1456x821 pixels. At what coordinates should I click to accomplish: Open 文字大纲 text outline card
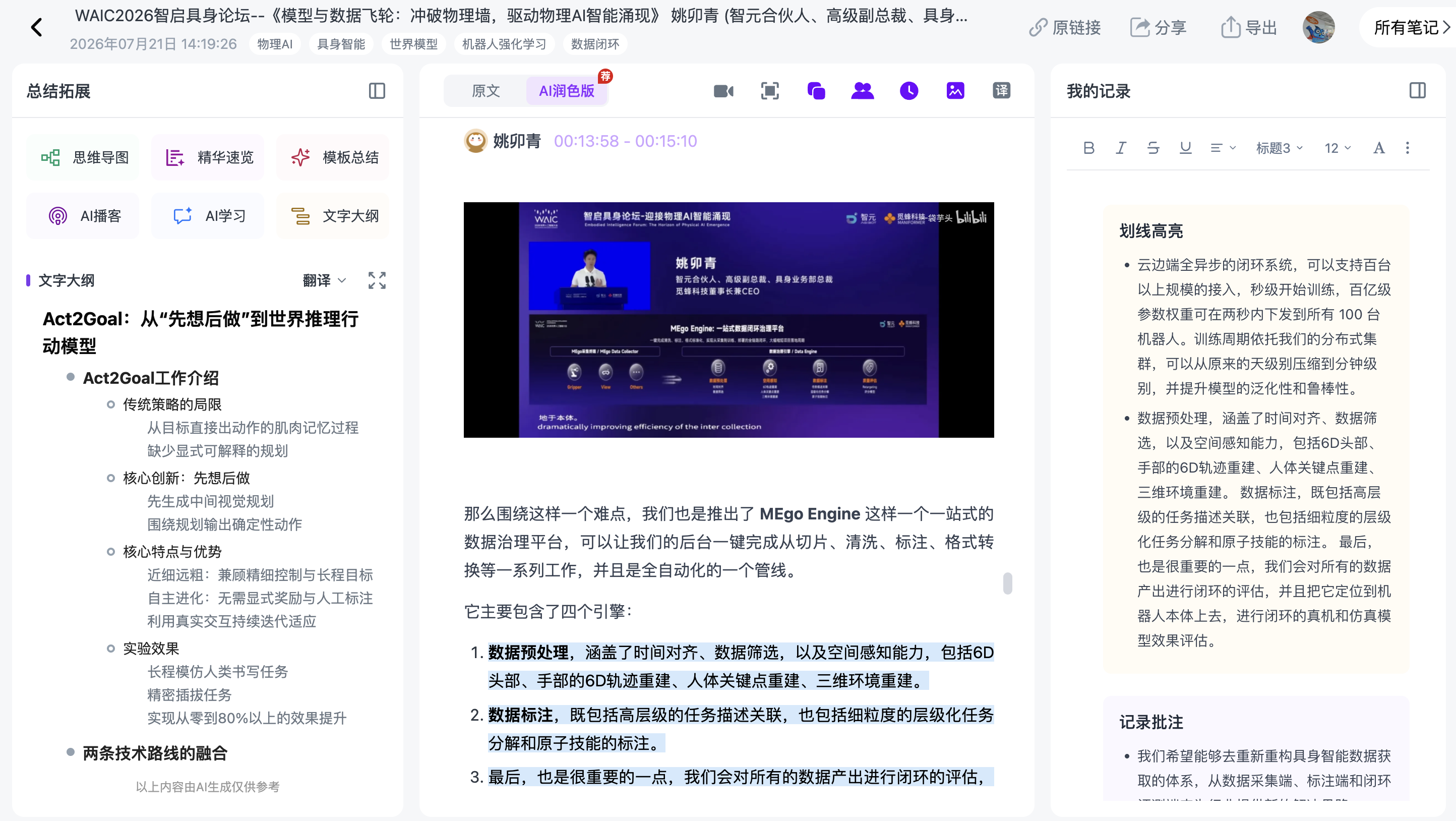(x=332, y=215)
